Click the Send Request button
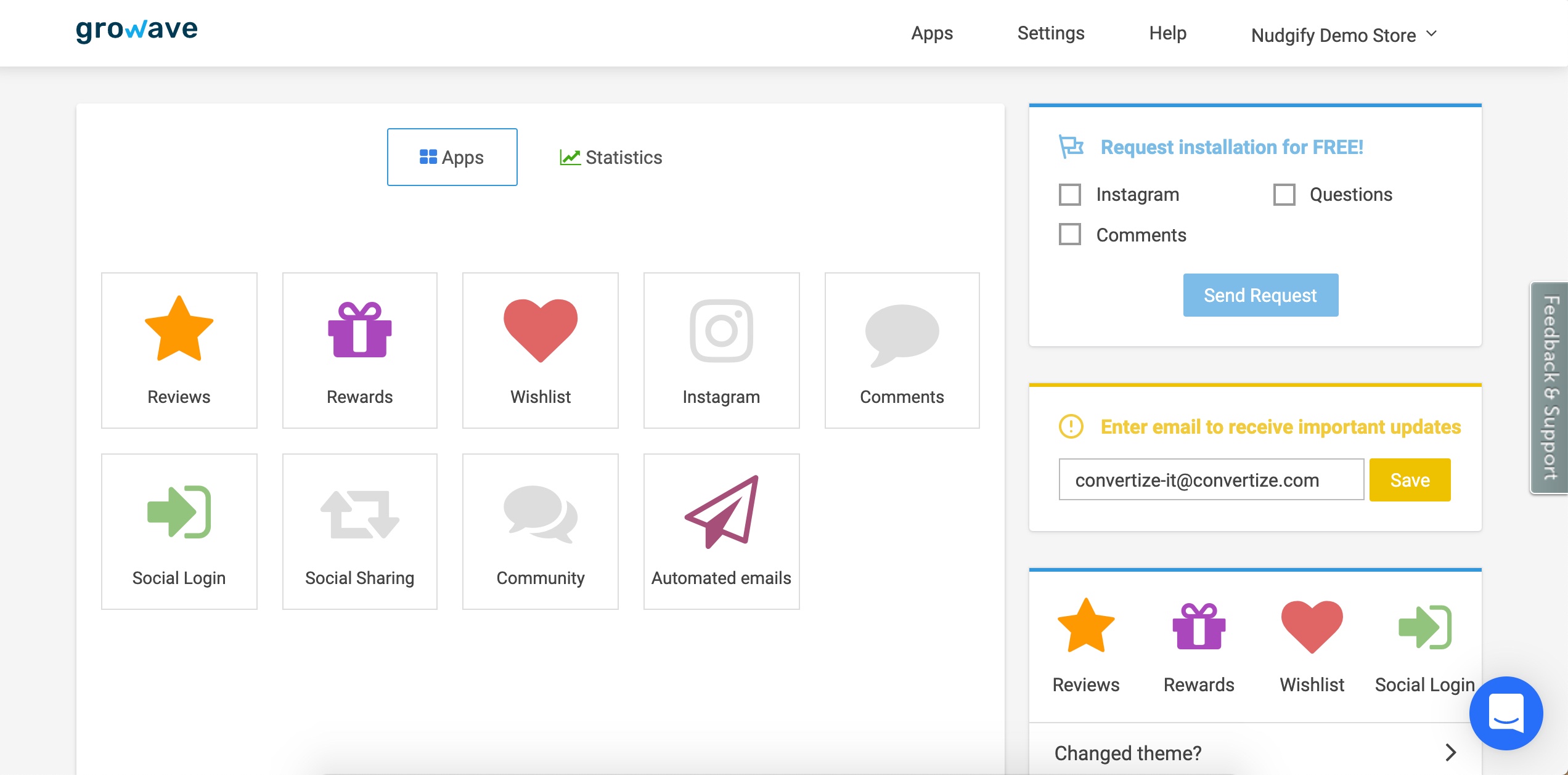 click(x=1260, y=295)
